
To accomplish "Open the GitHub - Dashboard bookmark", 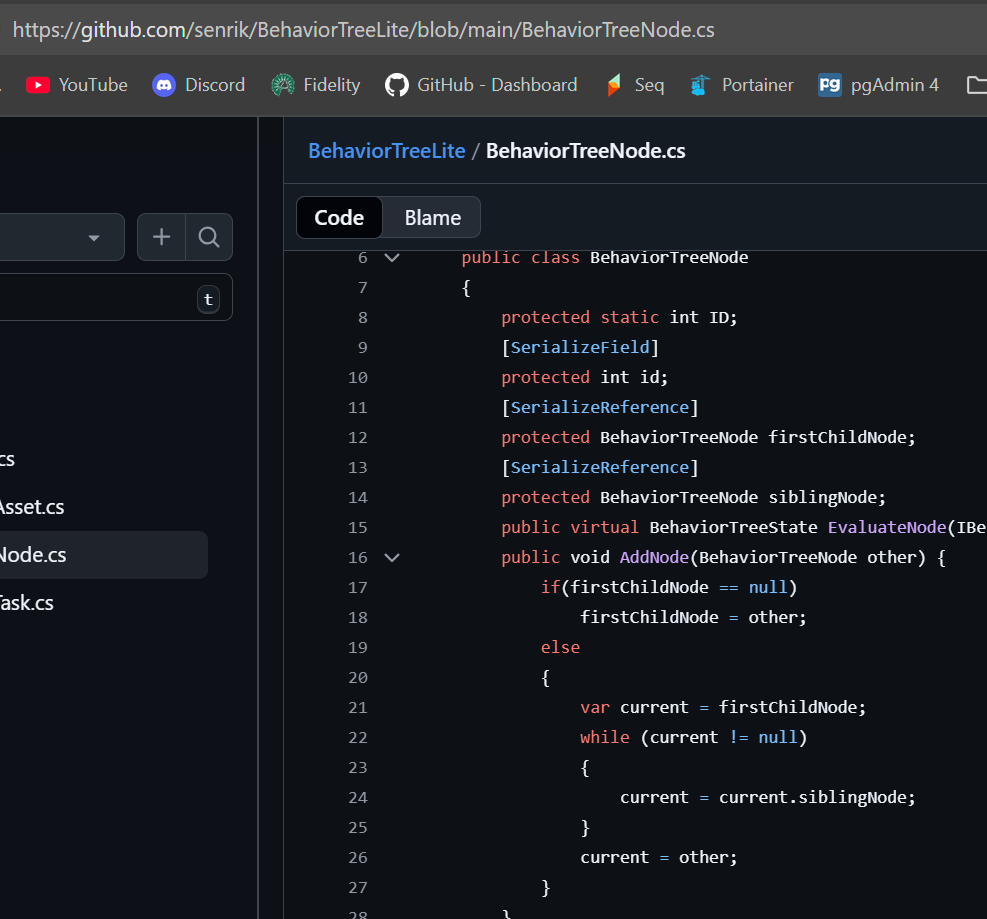I will (x=481, y=85).
